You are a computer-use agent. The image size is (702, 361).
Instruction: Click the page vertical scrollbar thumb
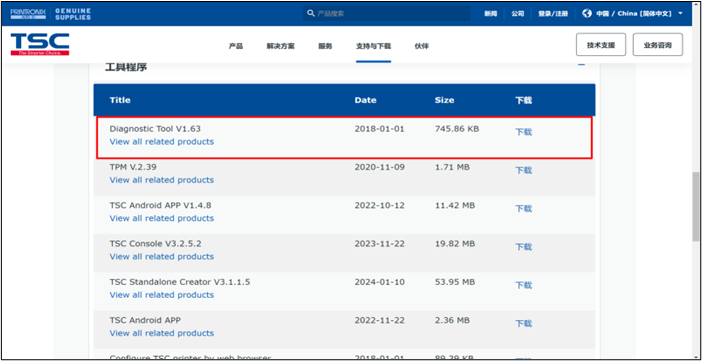pos(695,207)
